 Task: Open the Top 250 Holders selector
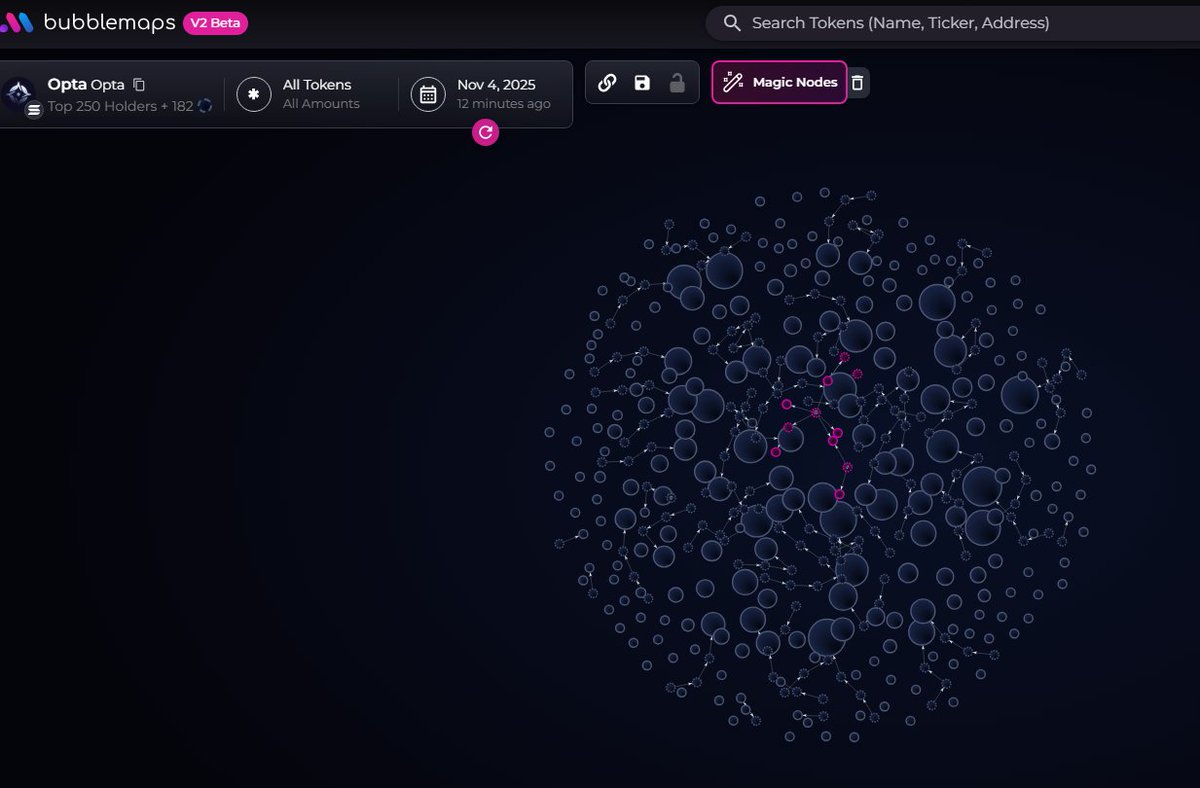click(x=120, y=106)
